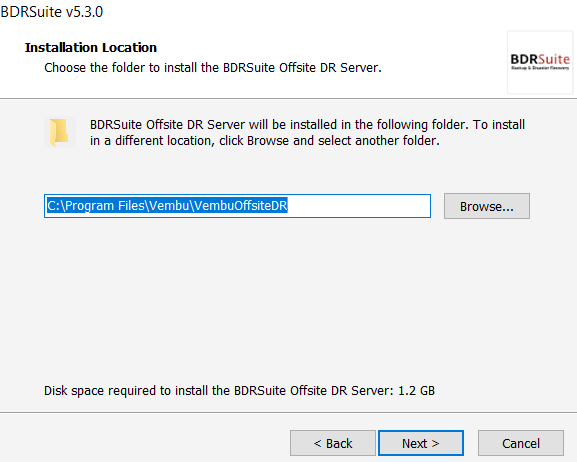Click the BDRSuite logo image

(x=540, y=62)
